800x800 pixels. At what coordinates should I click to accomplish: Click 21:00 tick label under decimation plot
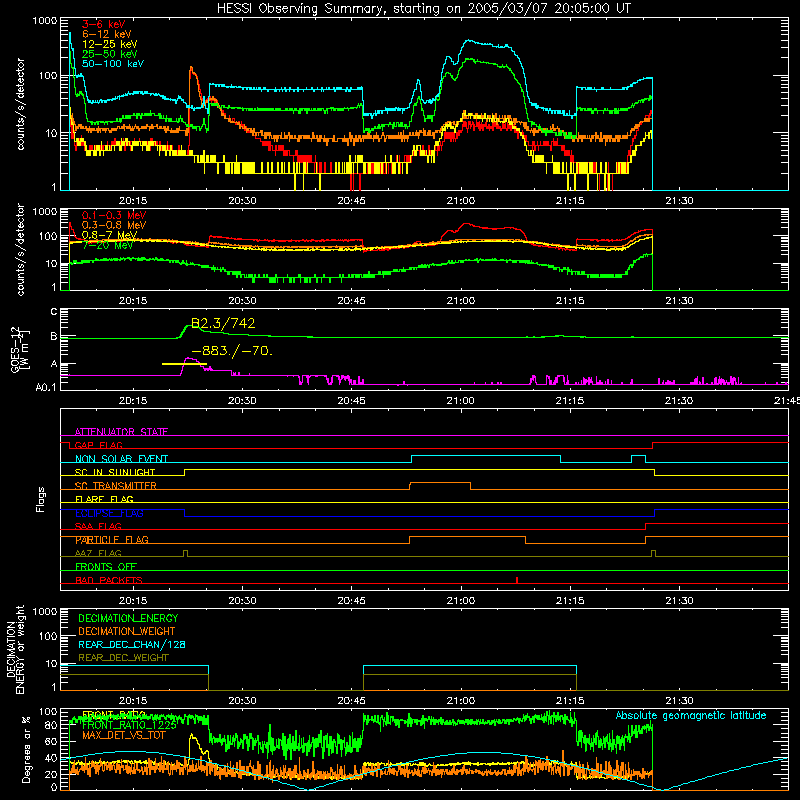(461, 701)
